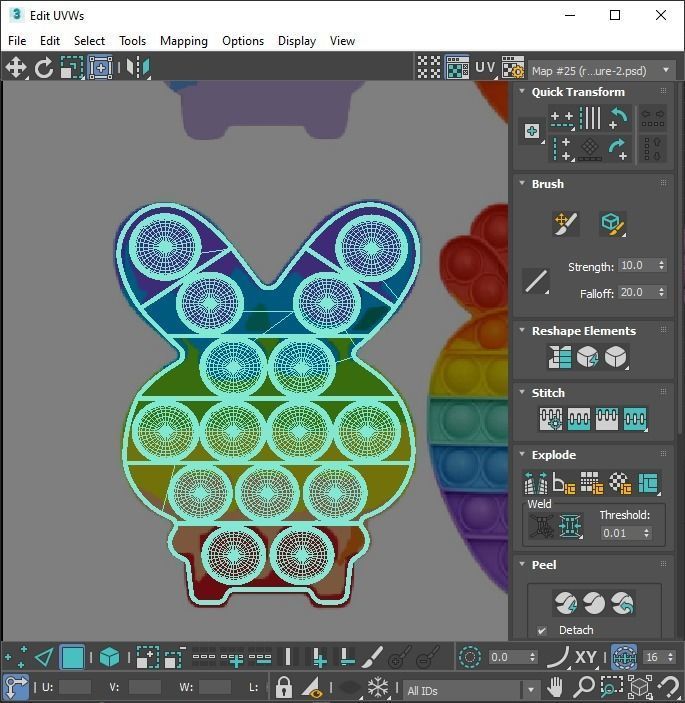Activate Freeform Mode tool
The width and height of the screenshot is (685, 703).
click(x=100, y=68)
